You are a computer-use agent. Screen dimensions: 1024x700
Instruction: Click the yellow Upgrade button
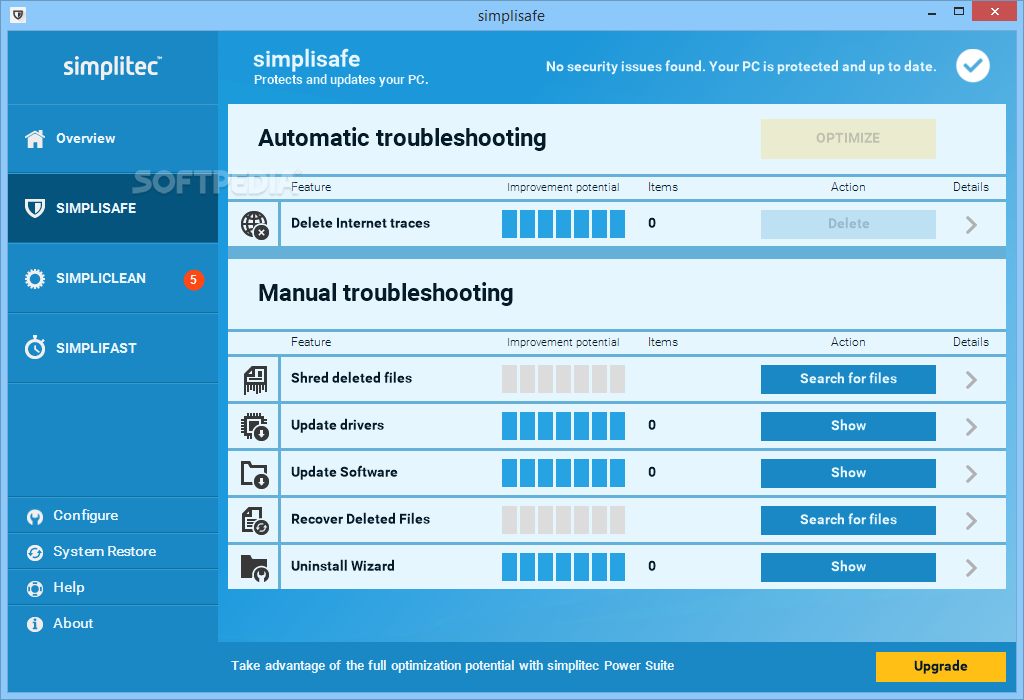coord(940,667)
